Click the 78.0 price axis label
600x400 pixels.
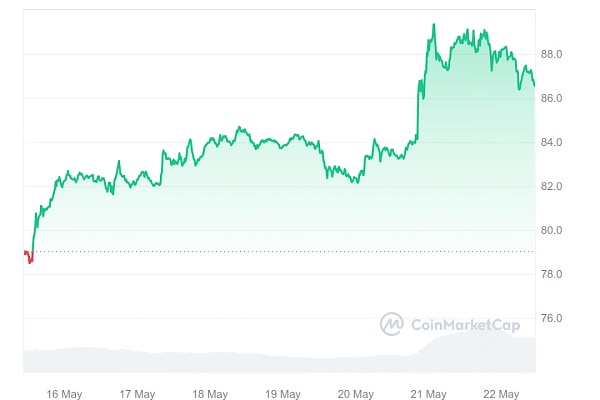pos(552,274)
